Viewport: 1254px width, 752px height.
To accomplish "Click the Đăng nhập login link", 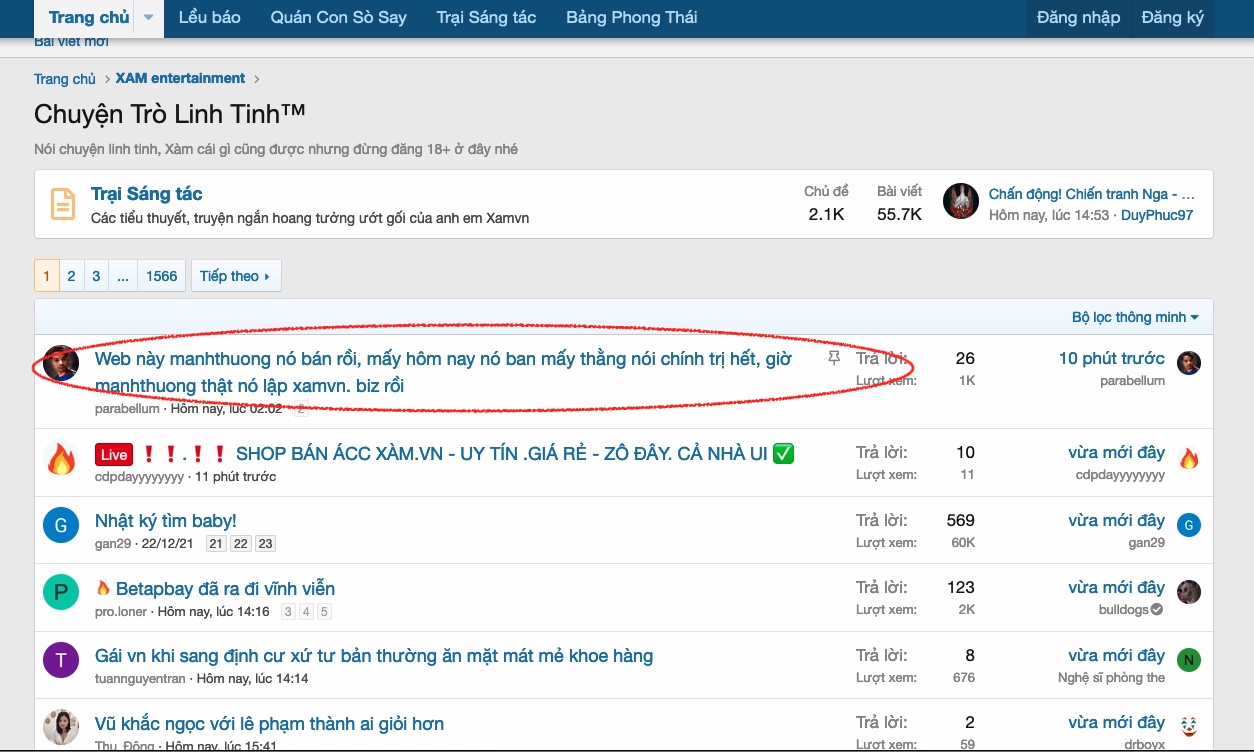I will (x=1078, y=18).
